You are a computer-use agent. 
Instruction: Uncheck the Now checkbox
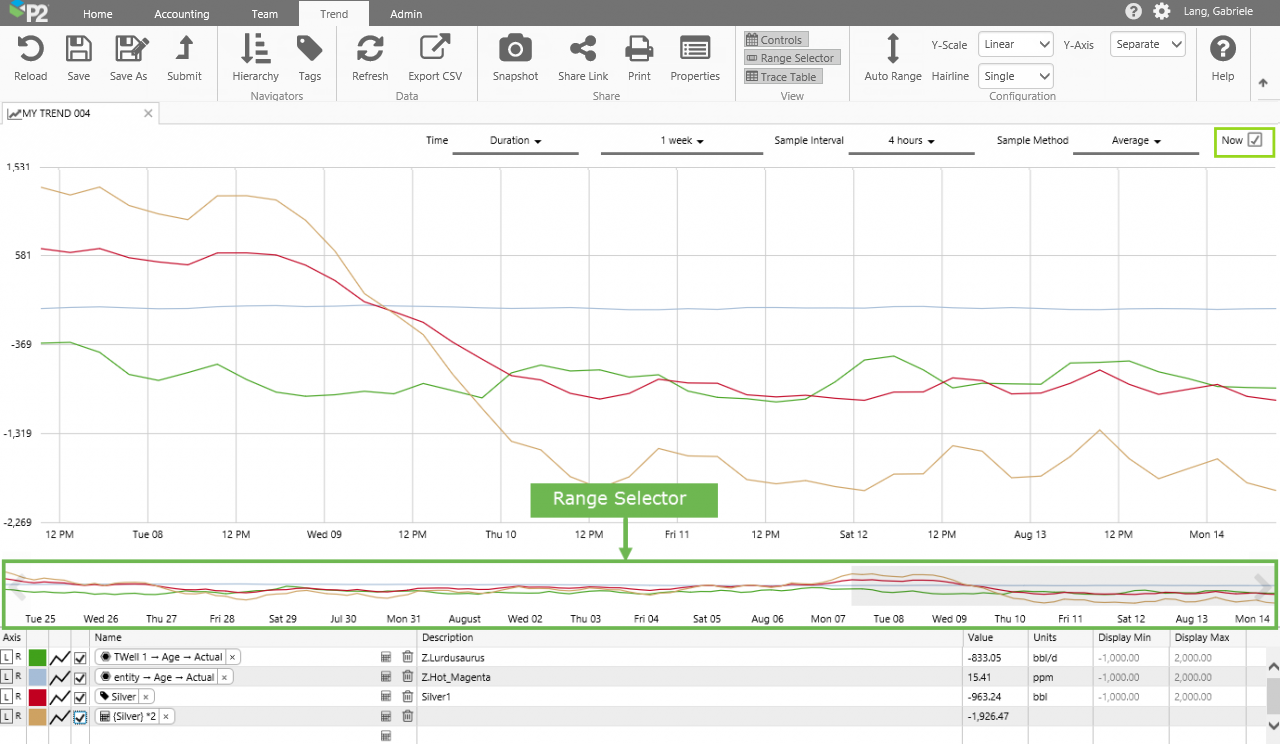point(1255,140)
